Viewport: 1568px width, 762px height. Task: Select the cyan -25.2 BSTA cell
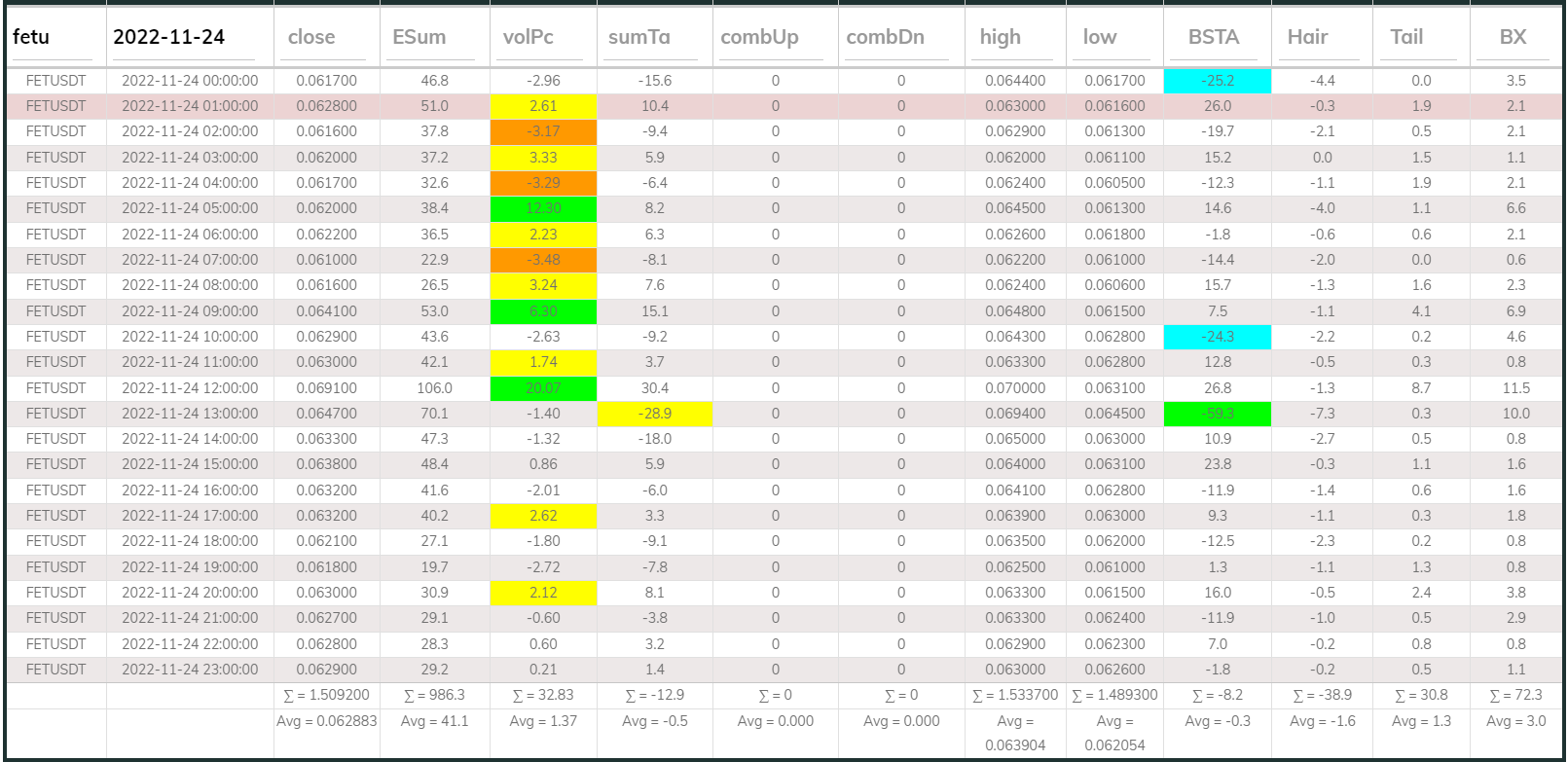1218,81
